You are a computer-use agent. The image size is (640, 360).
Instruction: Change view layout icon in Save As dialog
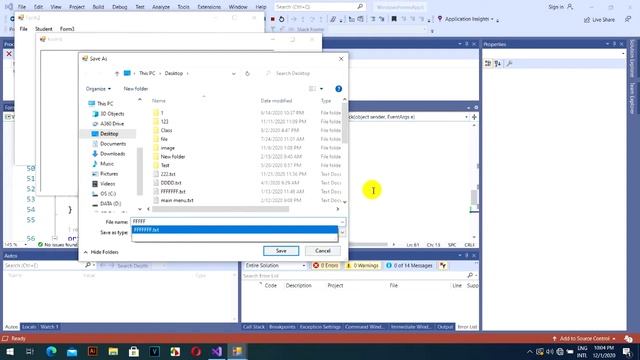pyautogui.click(x=312, y=89)
